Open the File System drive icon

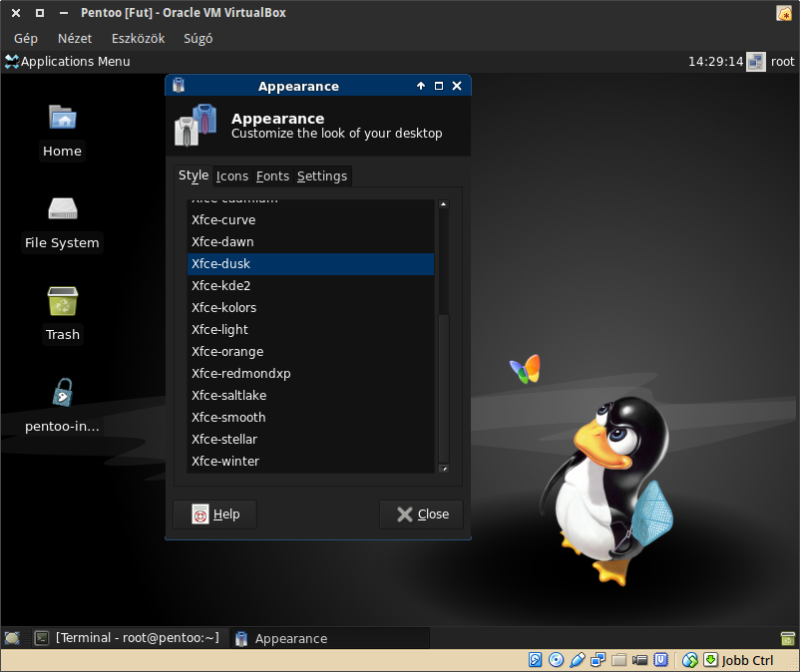tap(62, 209)
